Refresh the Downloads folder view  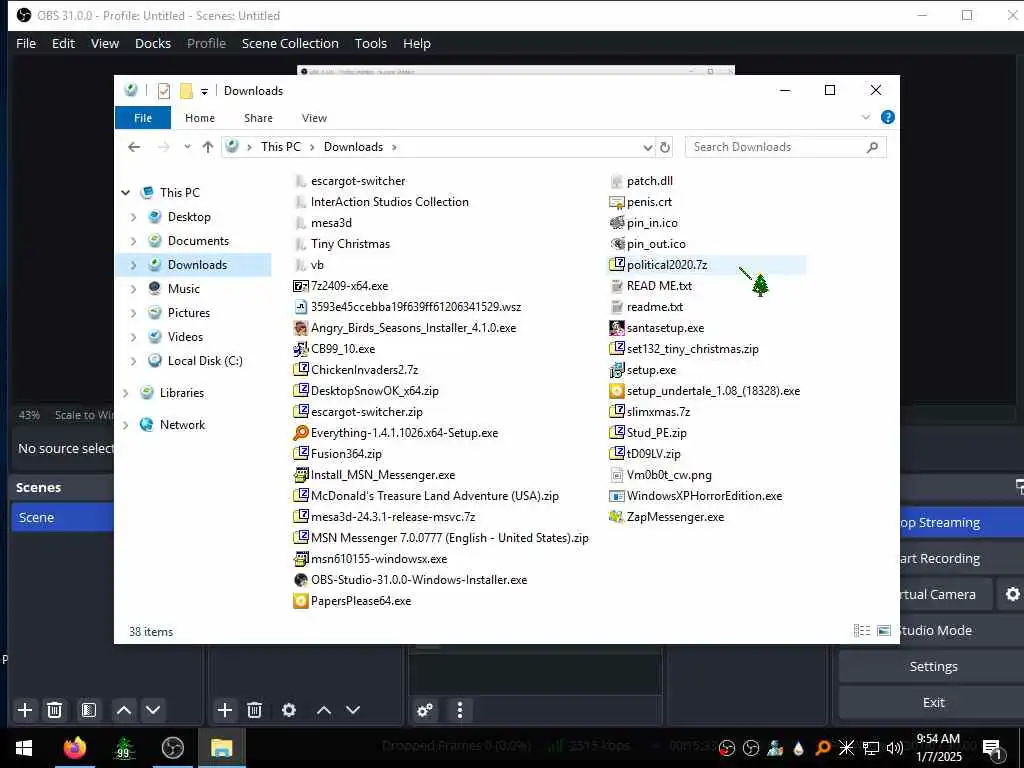tap(665, 147)
